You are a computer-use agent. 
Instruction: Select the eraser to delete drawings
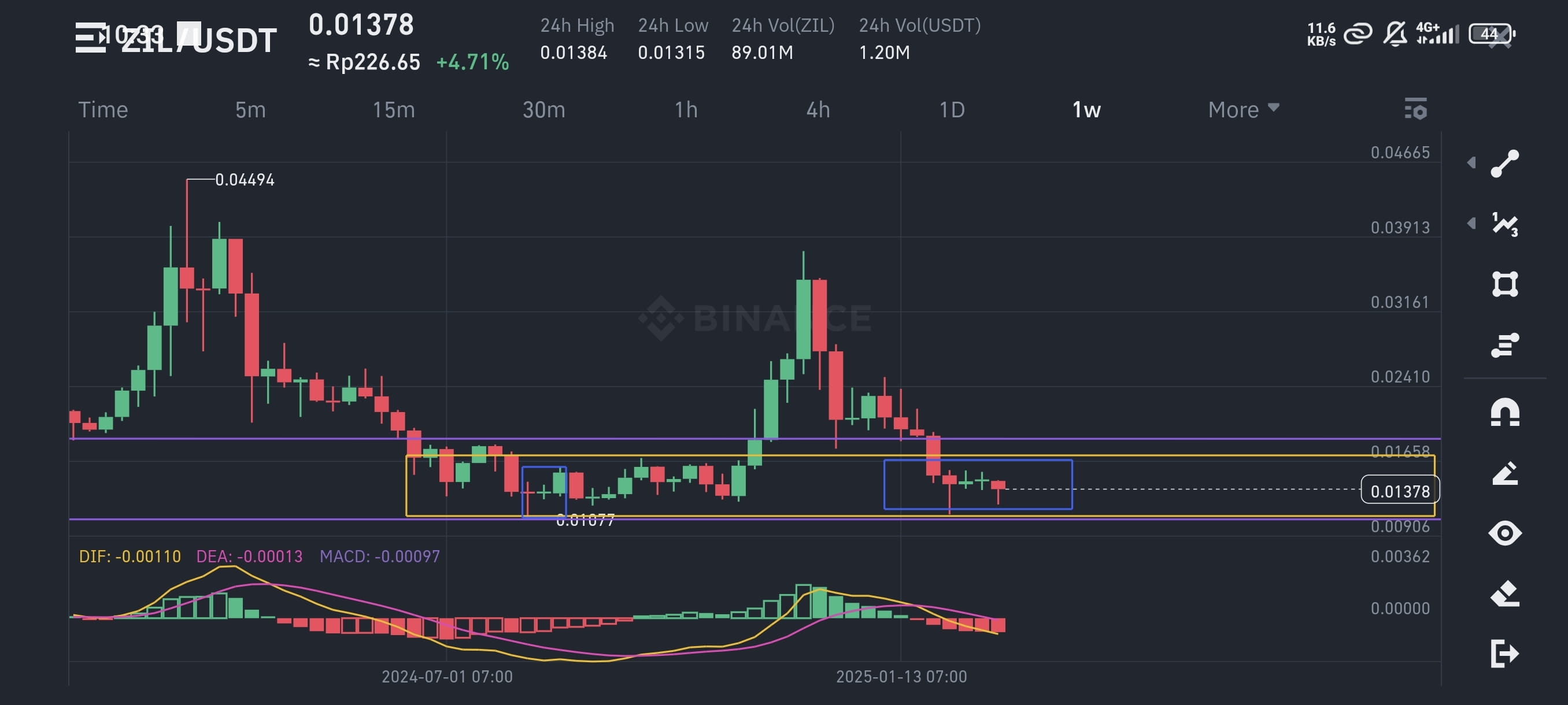tap(1505, 593)
